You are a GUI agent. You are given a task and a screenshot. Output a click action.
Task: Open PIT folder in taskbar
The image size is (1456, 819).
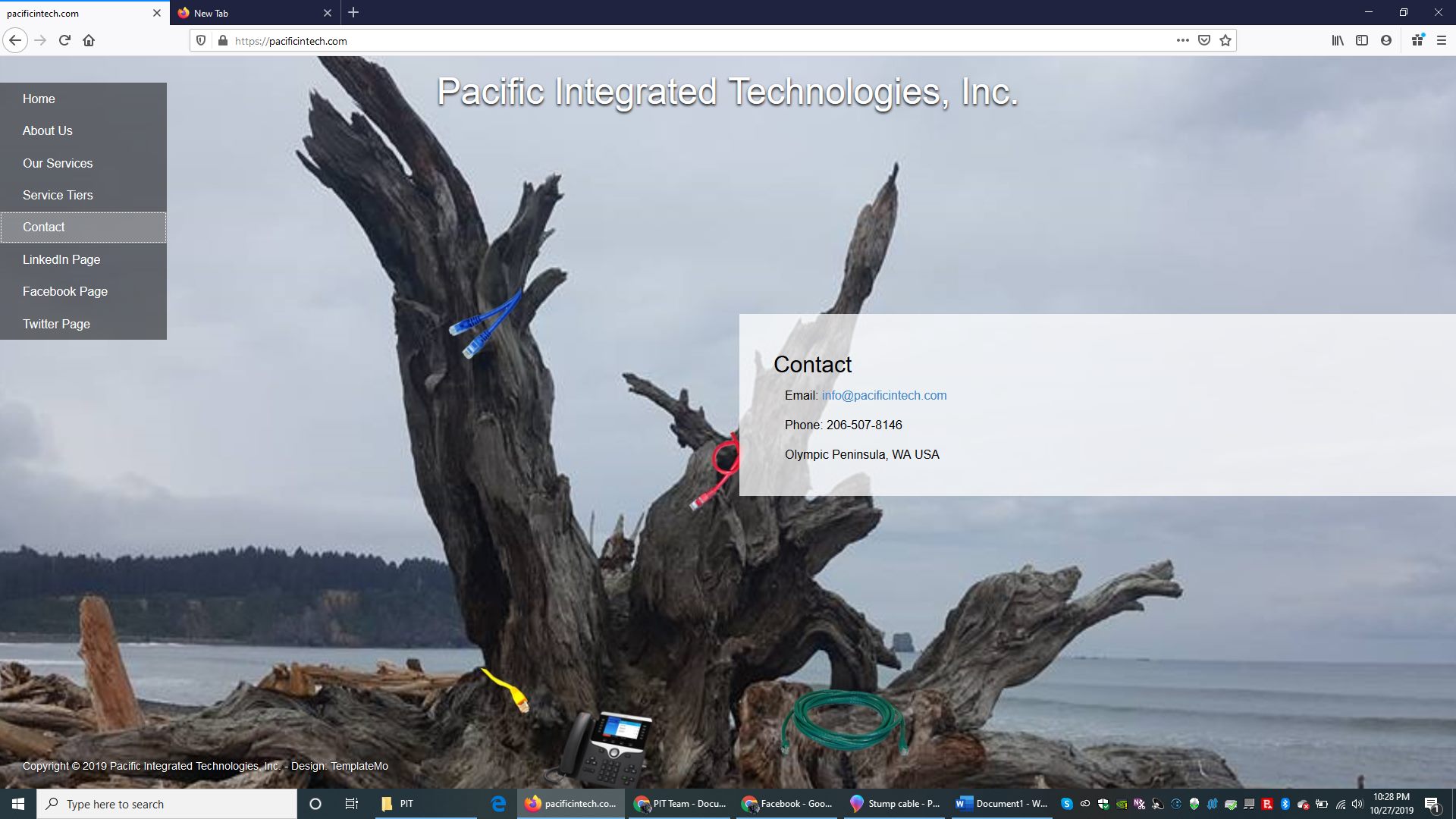click(x=426, y=804)
